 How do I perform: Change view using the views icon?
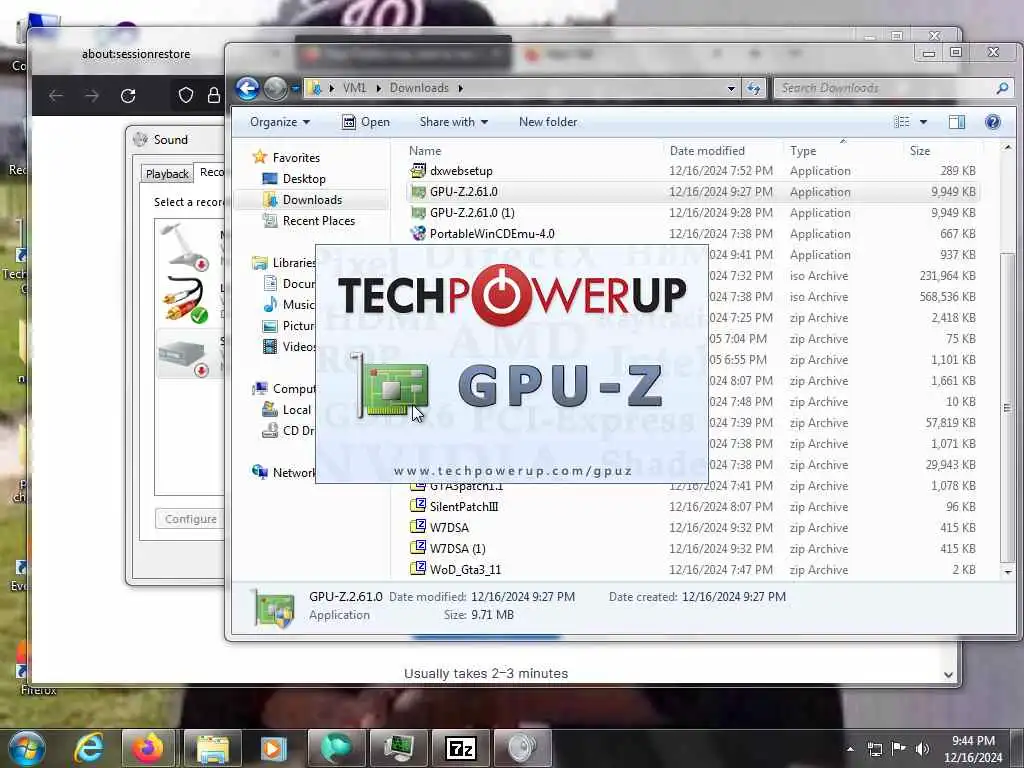point(902,122)
